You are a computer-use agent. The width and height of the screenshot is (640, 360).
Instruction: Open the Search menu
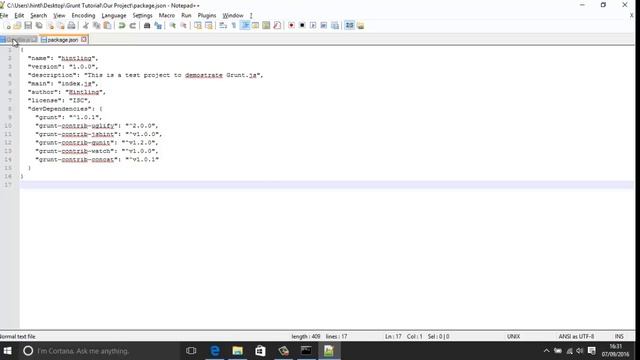click(39, 16)
